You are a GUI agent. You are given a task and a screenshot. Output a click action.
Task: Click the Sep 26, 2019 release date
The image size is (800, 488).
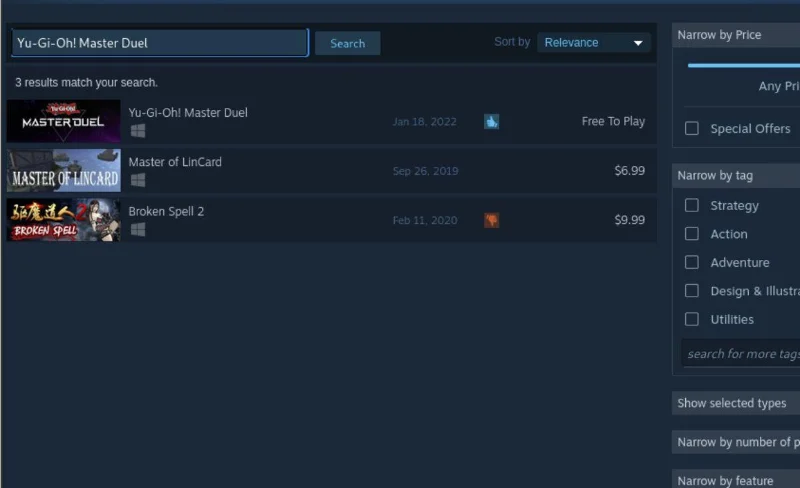(x=426, y=171)
